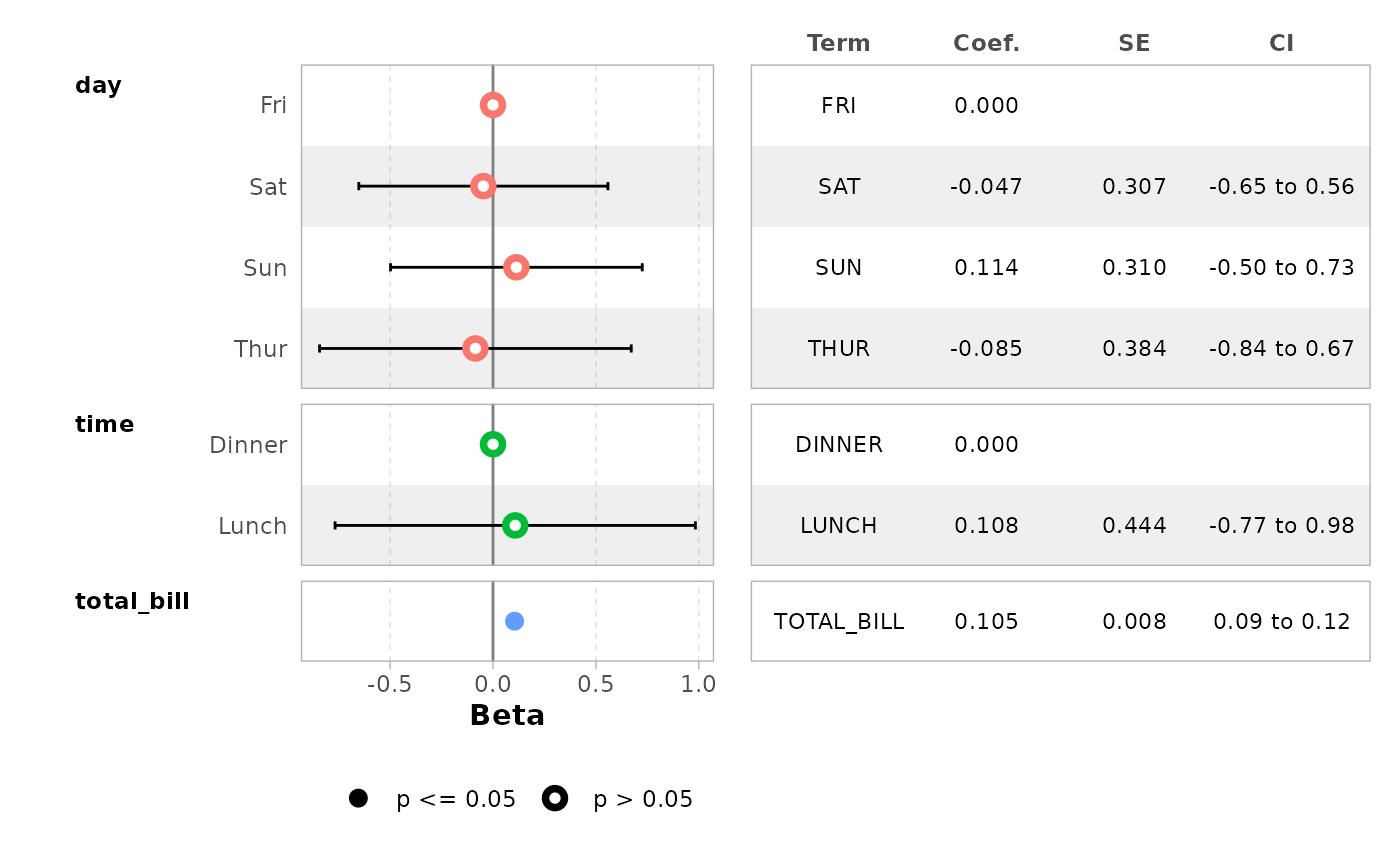Click the LUNCH confidence interval value
This screenshot has height=865, width=1400.
tap(1281, 525)
